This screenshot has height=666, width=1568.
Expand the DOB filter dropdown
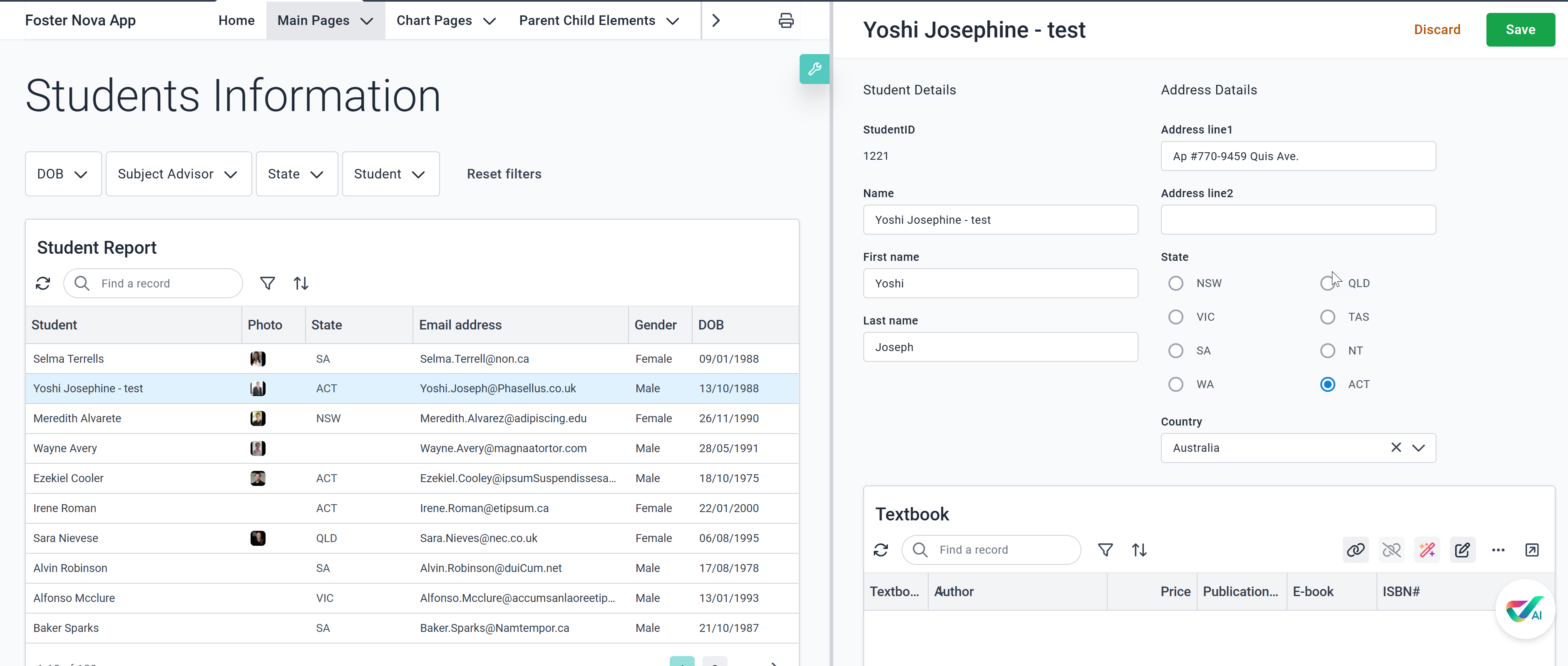(x=63, y=174)
